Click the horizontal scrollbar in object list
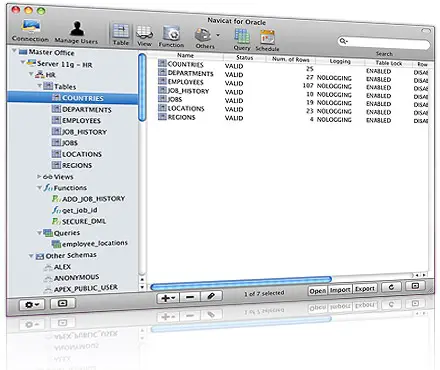Viewport: 440px width, 370px height. click(241, 283)
